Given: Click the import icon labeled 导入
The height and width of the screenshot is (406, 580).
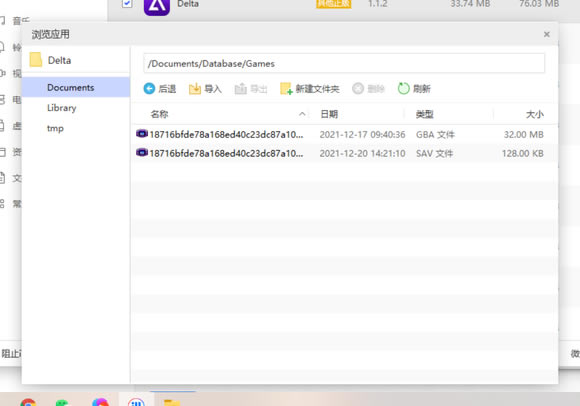Looking at the screenshot, I should click(195, 89).
